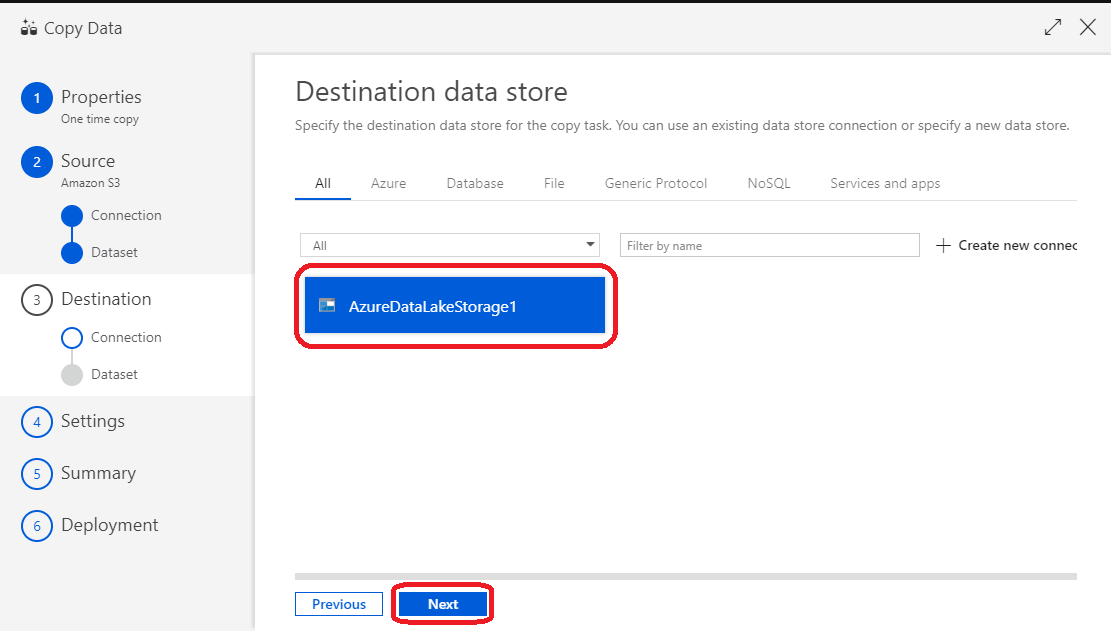Select the Connection circle under Source
Image resolution: width=1111 pixels, height=631 pixels.
pyautogui.click(x=71, y=215)
